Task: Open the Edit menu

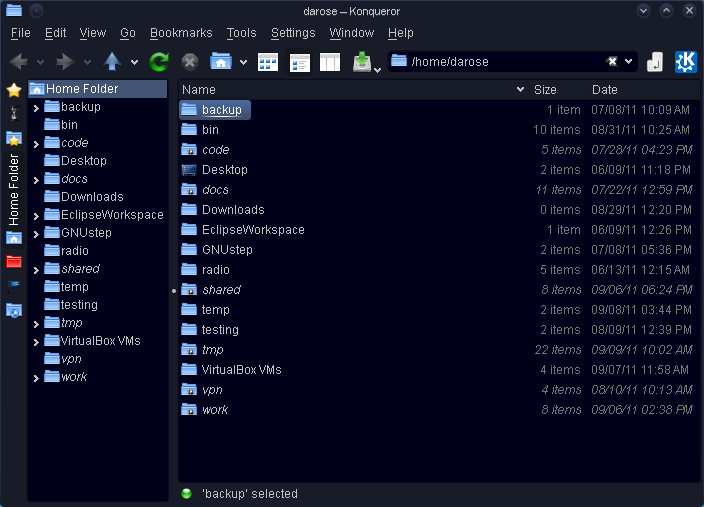Action: [x=56, y=33]
